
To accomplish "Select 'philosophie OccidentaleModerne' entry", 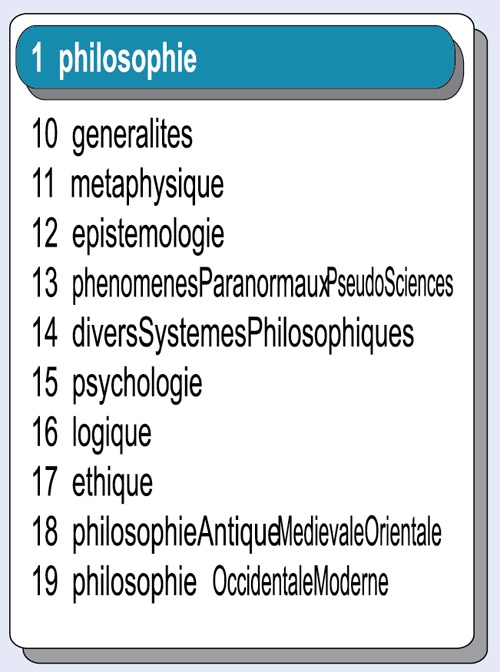I will tap(230, 582).
